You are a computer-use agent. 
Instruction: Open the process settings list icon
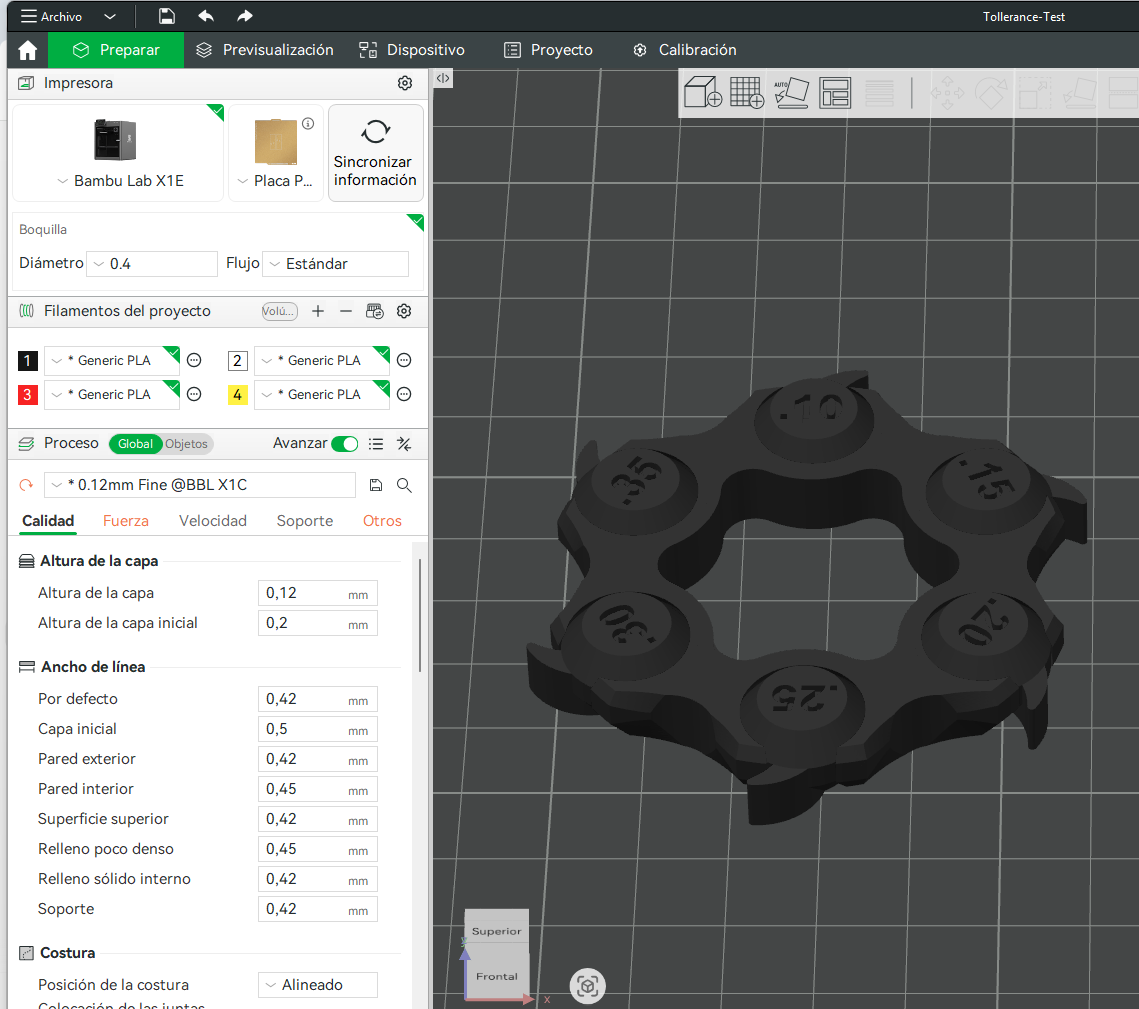[376, 444]
